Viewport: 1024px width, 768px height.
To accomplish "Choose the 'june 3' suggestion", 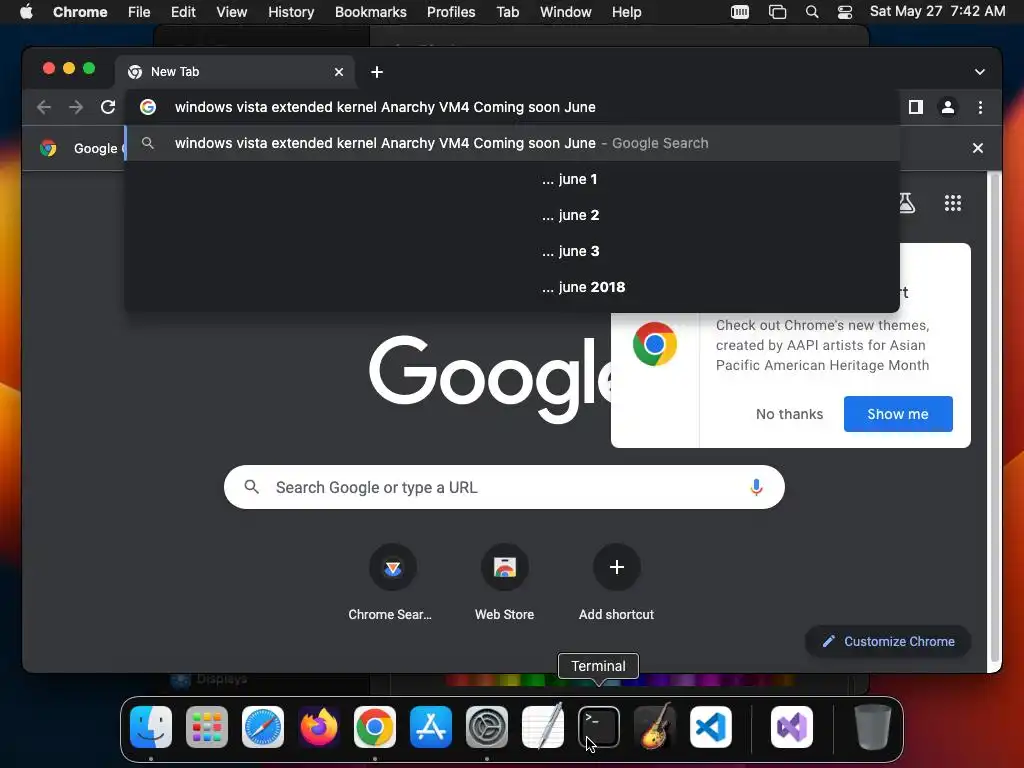I will 512,251.
